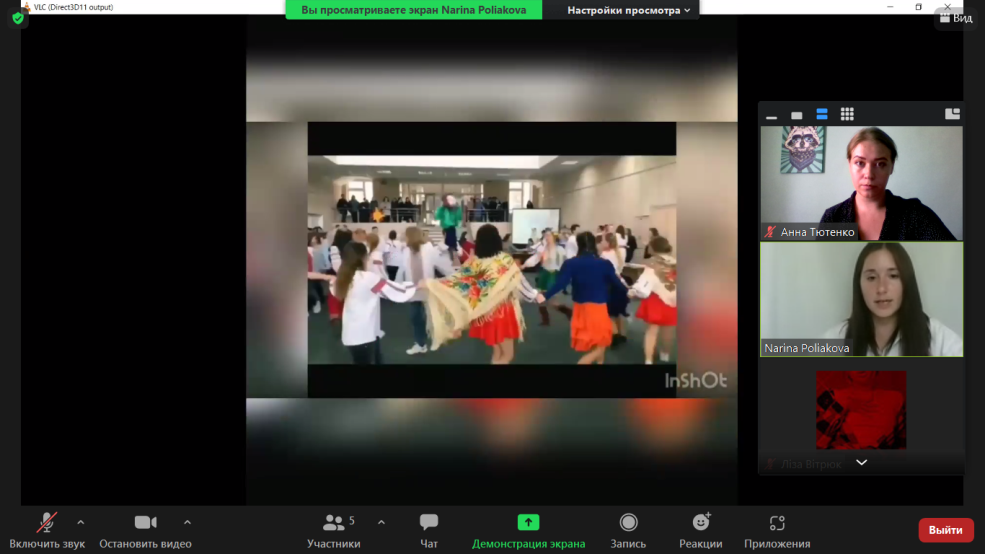Start recording with the Запись button

(x=628, y=530)
